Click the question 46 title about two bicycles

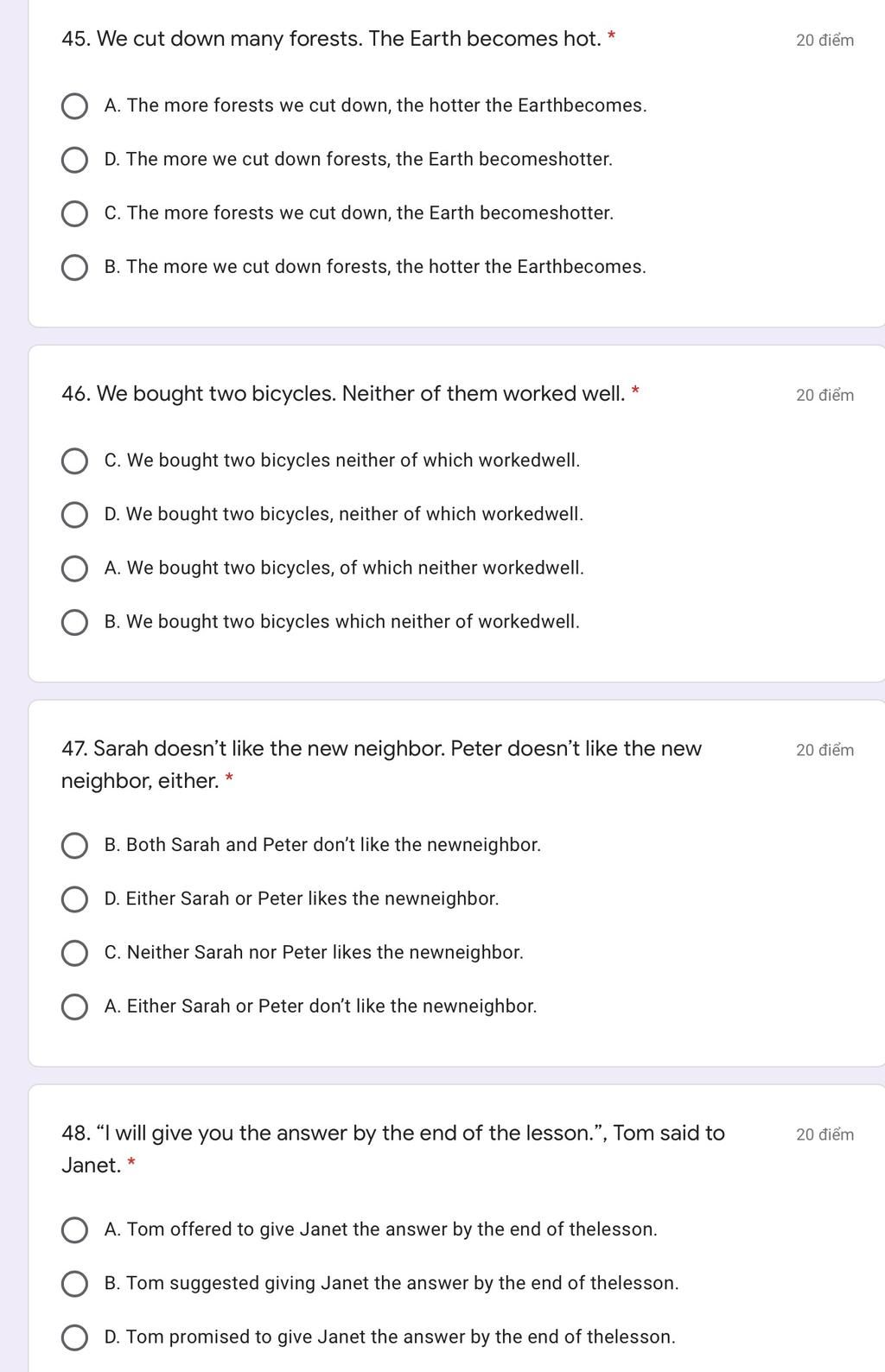tap(343, 394)
